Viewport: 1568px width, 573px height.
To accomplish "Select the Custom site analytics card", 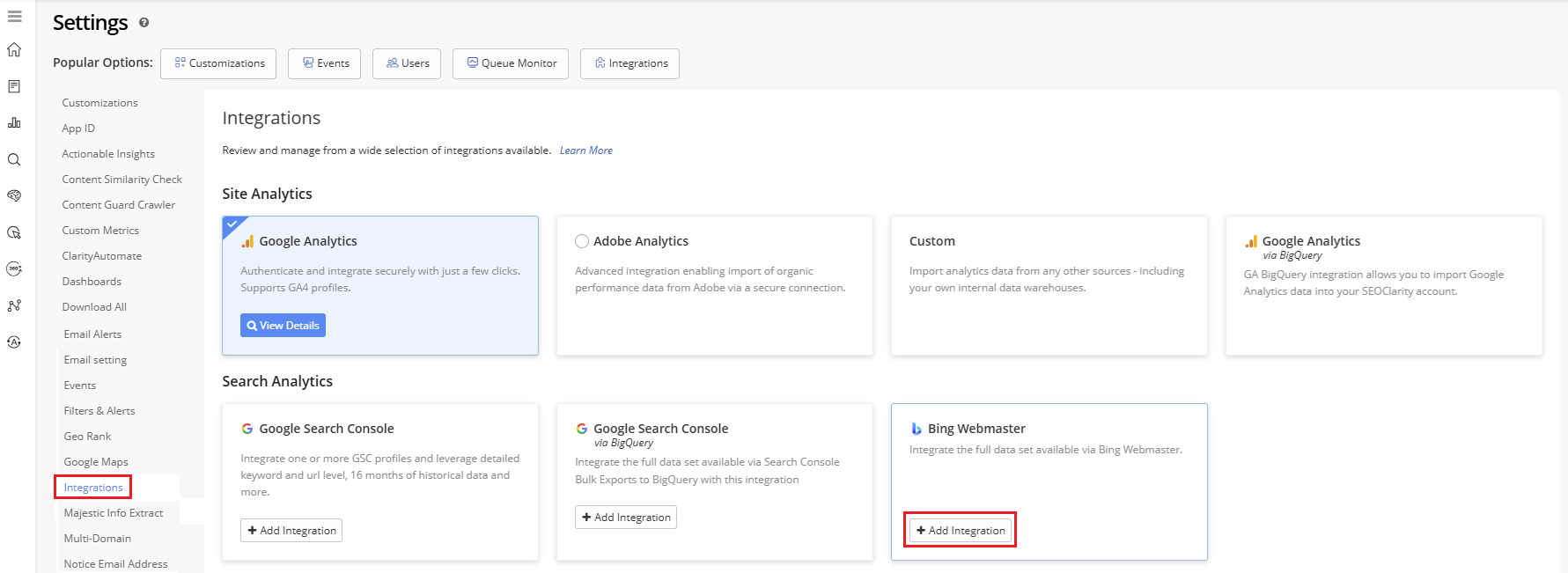I will (1049, 286).
